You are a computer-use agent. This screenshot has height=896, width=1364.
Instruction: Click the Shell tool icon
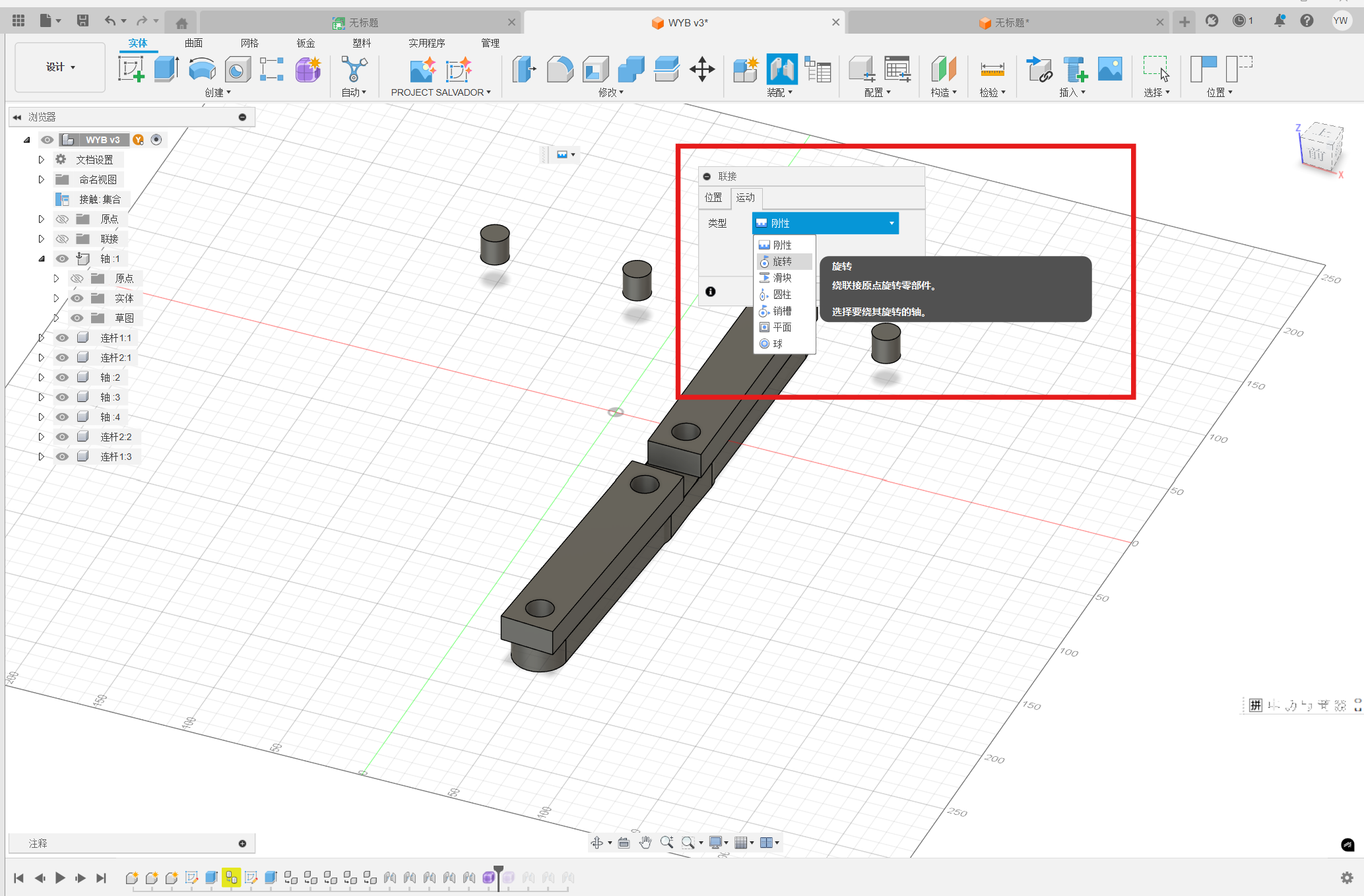[x=596, y=69]
